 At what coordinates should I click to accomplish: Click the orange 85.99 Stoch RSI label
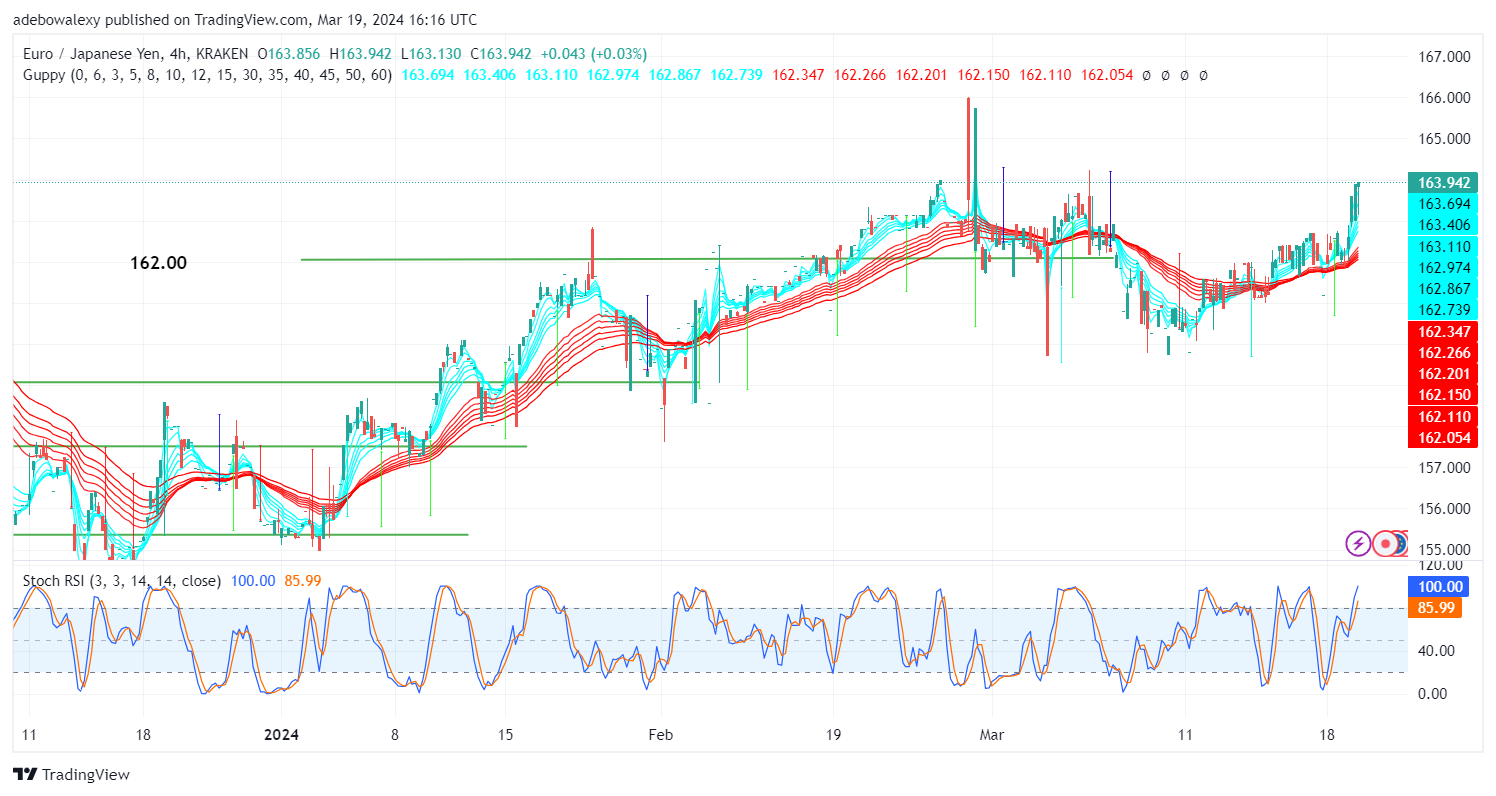coord(1435,607)
